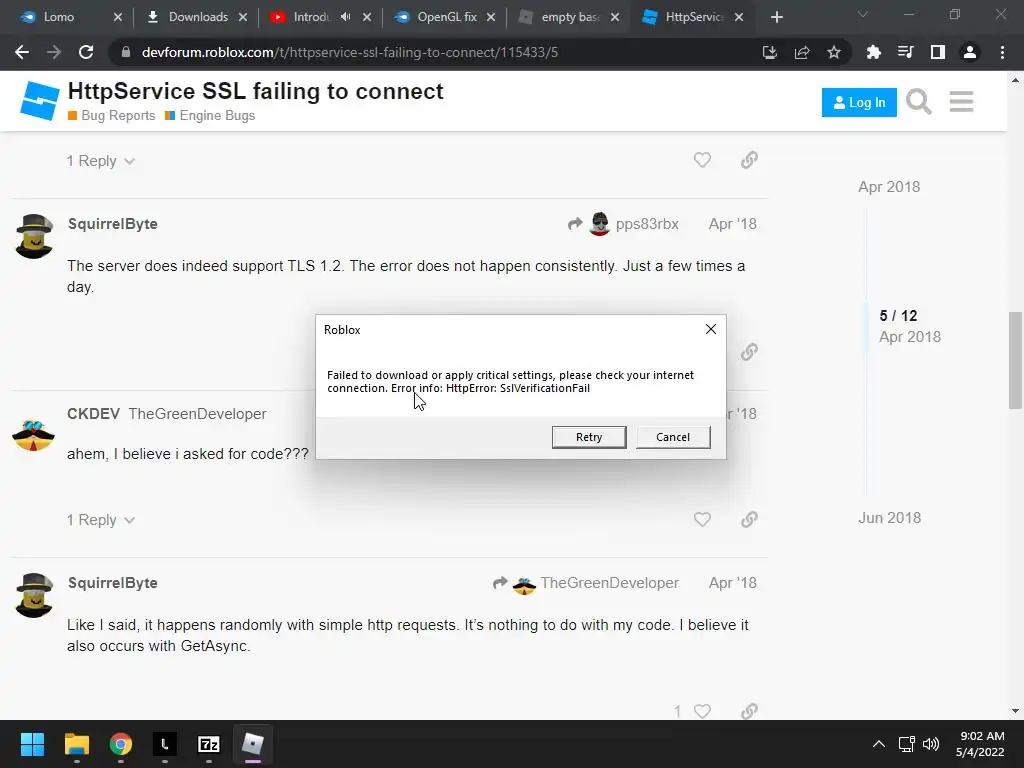This screenshot has height=768, width=1024.
Task: Open 7-Zip from the taskbar
Action: point(208,744)
